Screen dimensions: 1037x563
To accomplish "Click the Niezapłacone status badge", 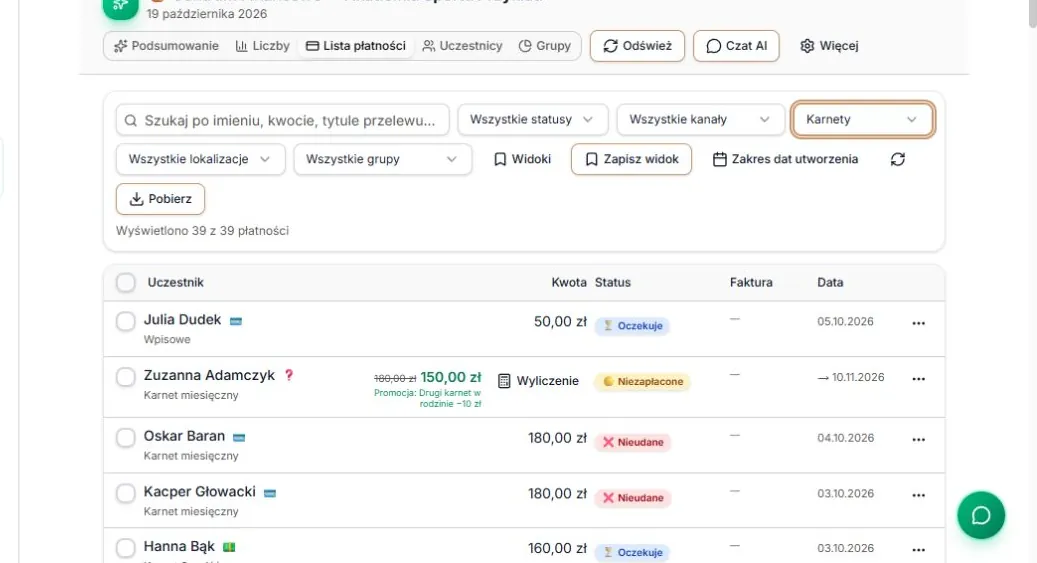I will click(x=643, y=382).
